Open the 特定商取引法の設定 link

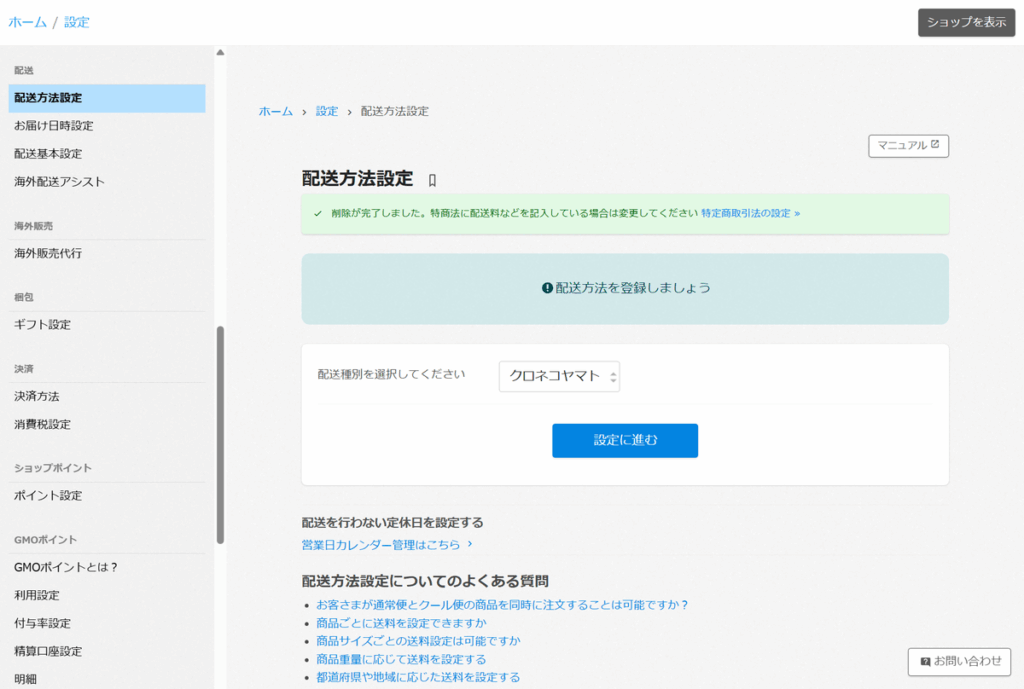pyautogui.click(x=750, y=214)
